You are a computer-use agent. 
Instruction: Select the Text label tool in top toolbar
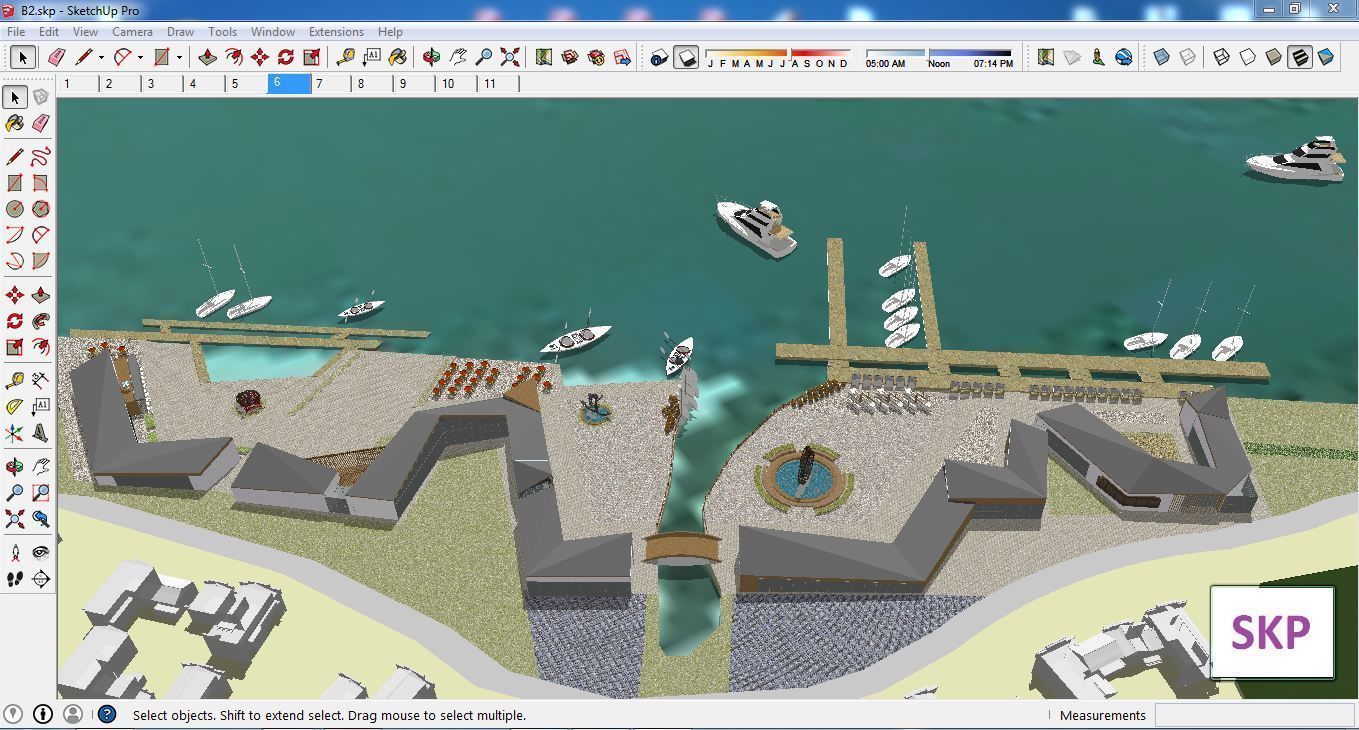click(x=372, y=57)
